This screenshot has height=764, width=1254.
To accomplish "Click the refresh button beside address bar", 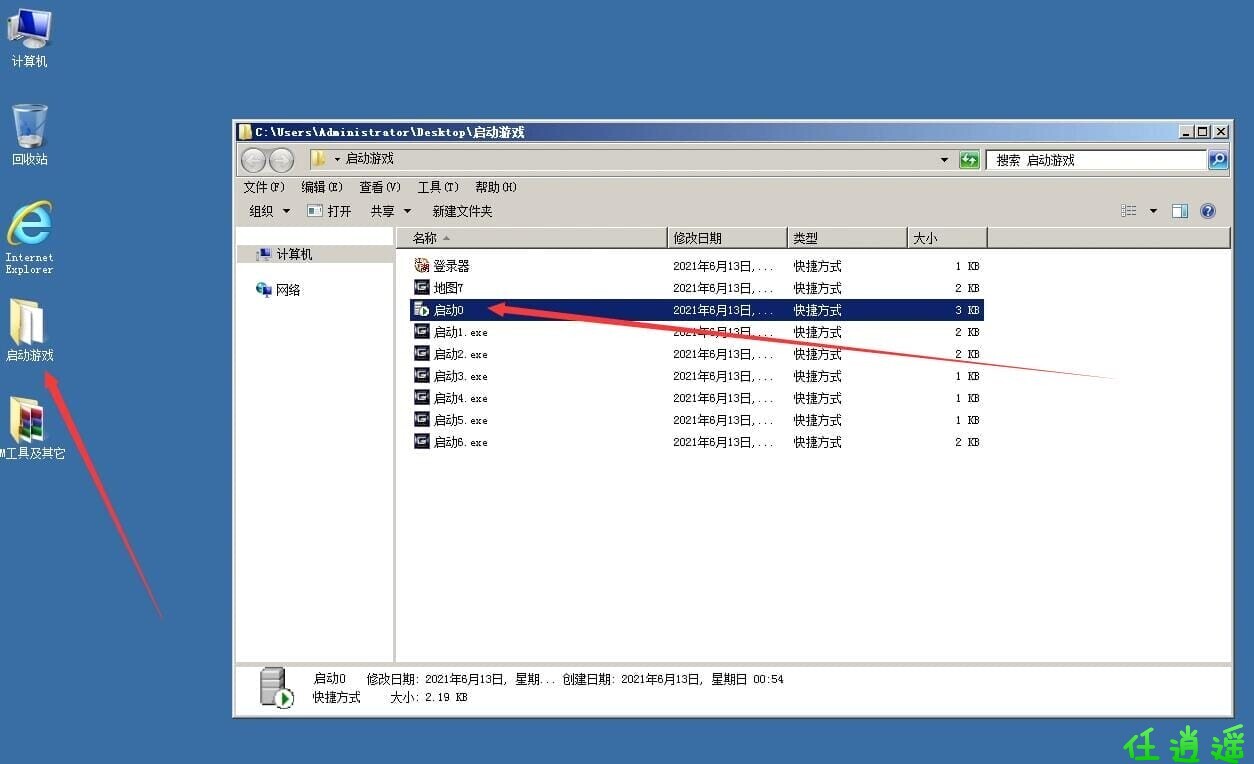I will (x=969, y=160).
